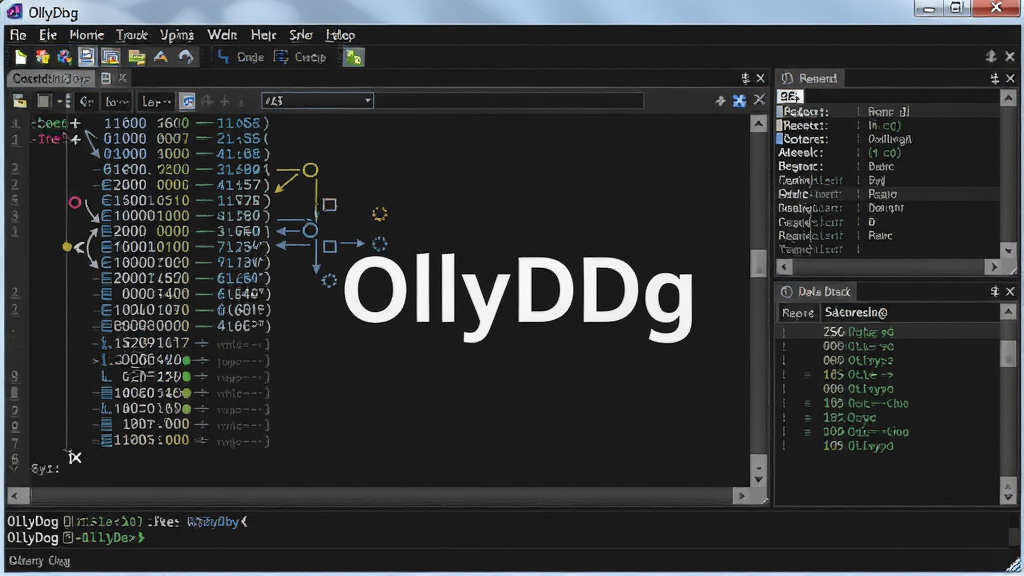Click the pin icon left of blue puzzle icon
The height and width of the screenshot is (576, 1024).
(720, 101)
